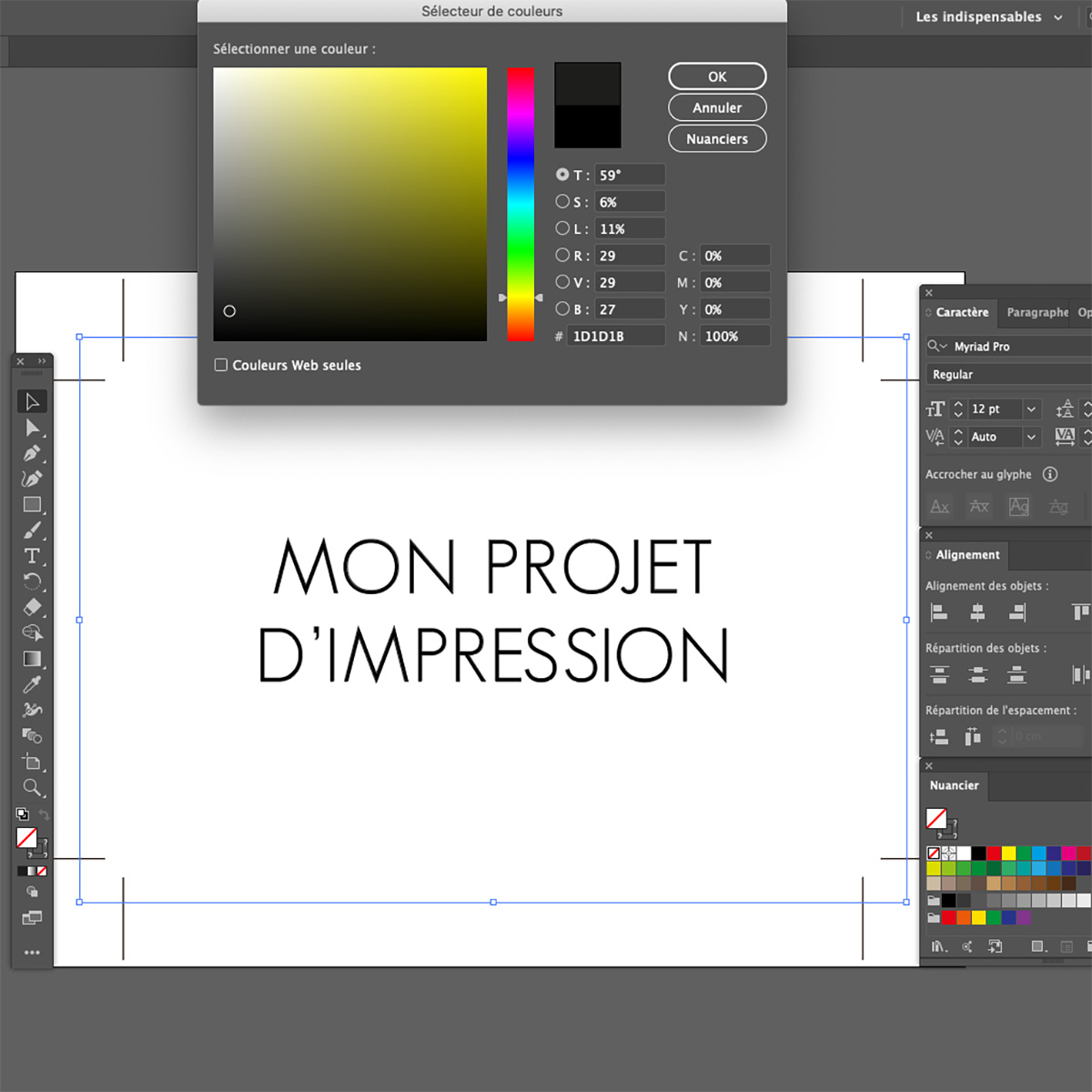Expand the Auto kerning dropdown

point(1031,437)
